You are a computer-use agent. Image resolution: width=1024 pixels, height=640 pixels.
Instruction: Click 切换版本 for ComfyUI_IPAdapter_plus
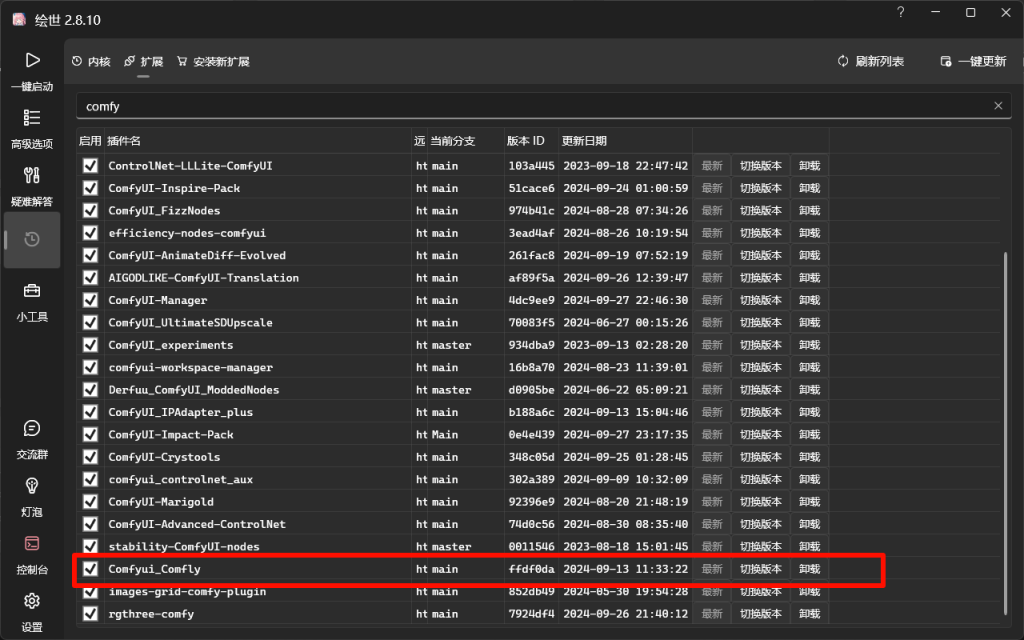[760, 412]
